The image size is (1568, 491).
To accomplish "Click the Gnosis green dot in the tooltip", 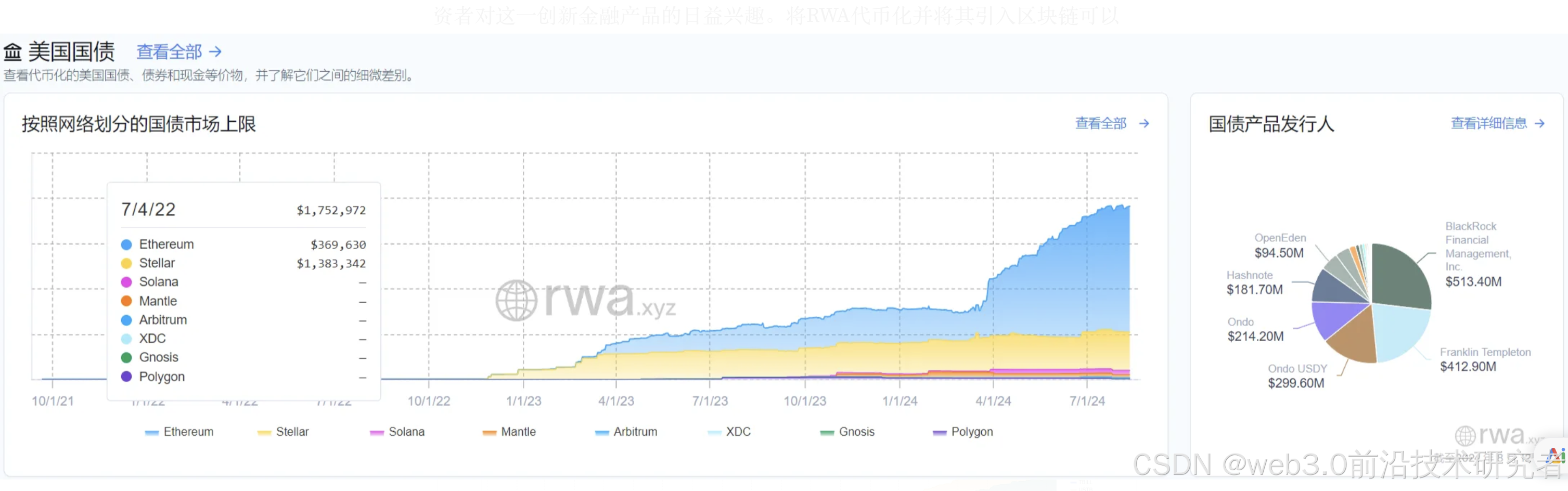I will click(x=126, y=358).
